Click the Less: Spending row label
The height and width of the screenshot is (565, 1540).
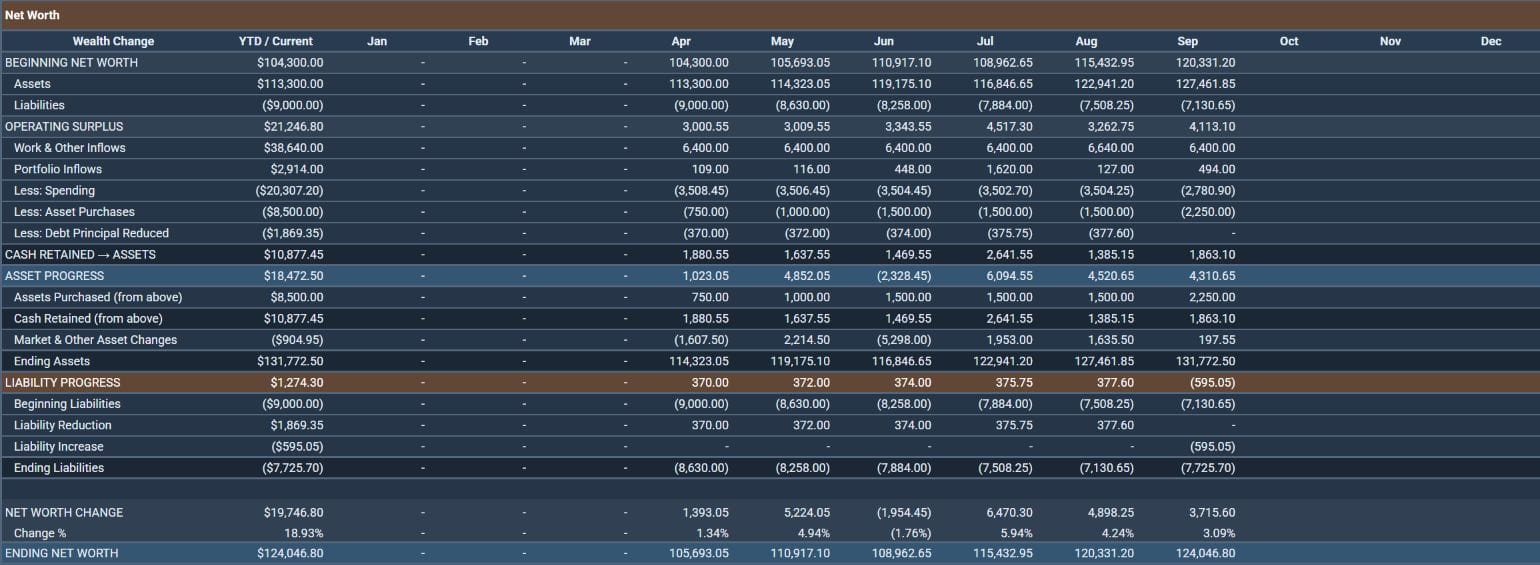click(55, 190)
